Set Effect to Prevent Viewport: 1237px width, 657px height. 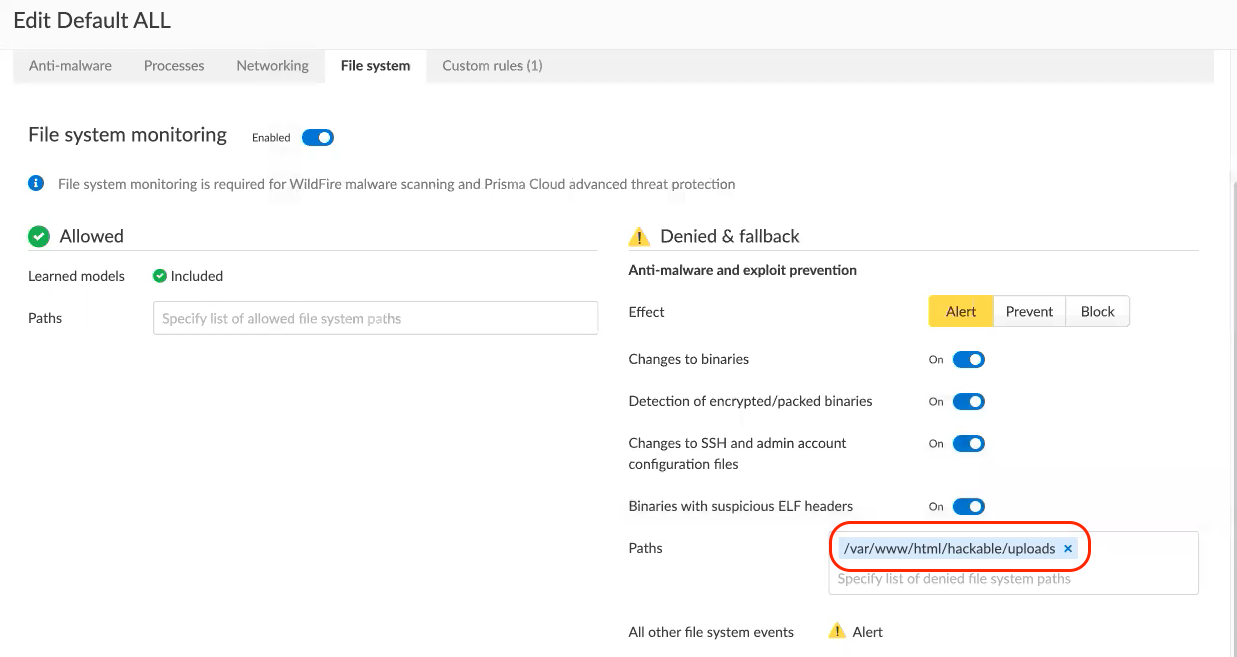[x=1029, y=311]
